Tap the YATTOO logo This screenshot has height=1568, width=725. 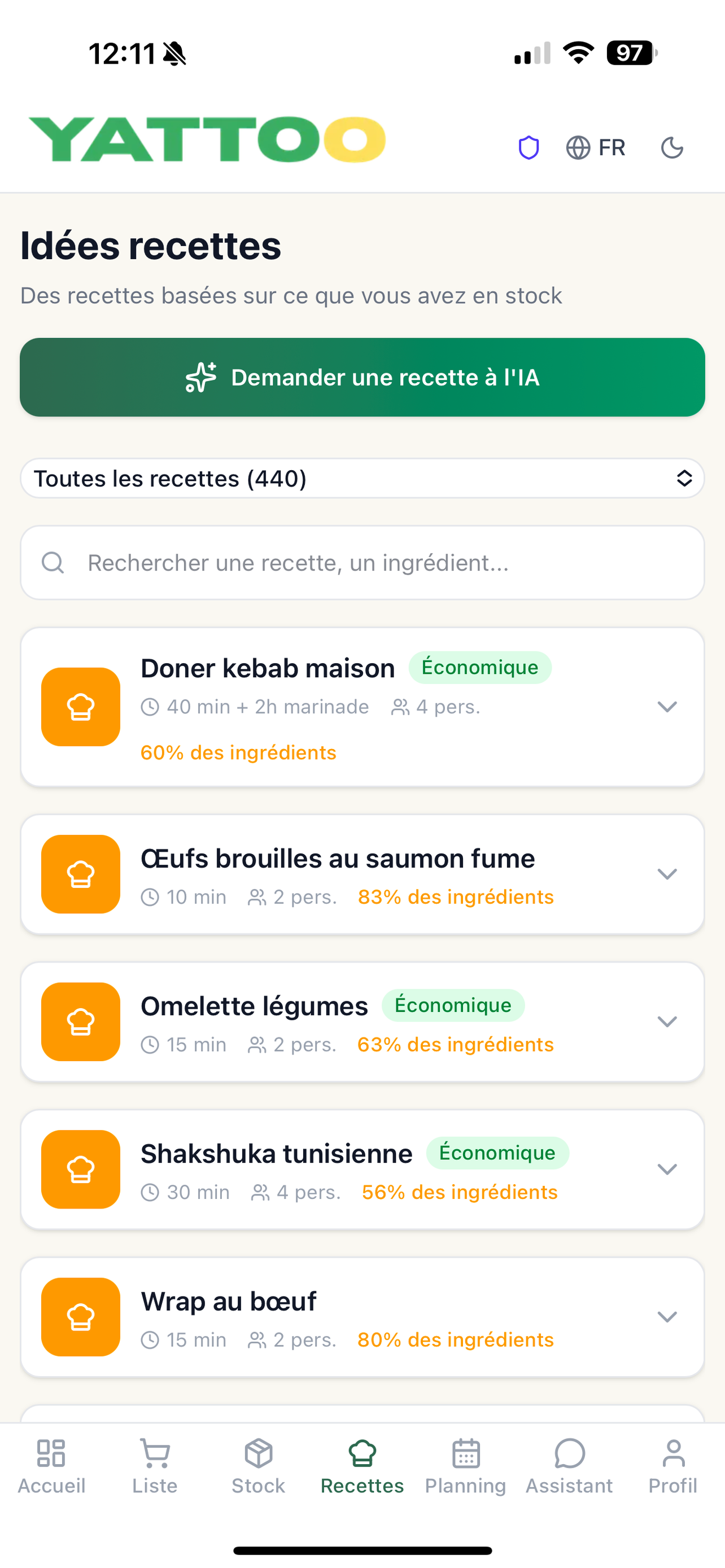[207, 139]
